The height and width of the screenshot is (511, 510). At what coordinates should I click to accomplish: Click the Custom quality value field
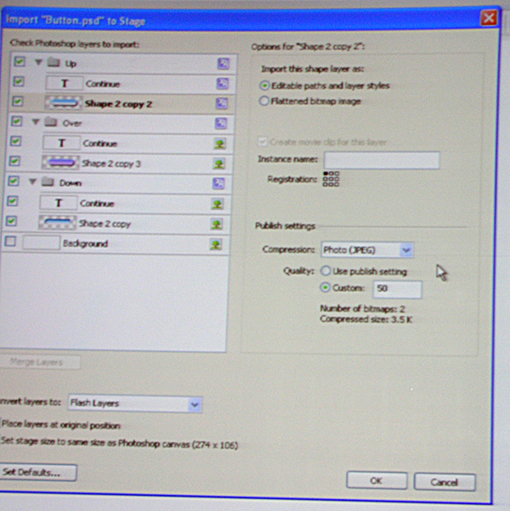[397, 289]
